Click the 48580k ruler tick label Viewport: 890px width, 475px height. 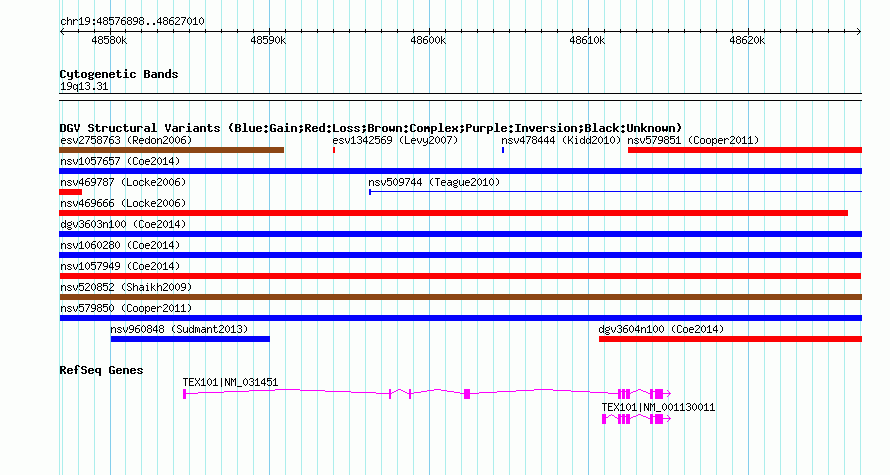109,41
